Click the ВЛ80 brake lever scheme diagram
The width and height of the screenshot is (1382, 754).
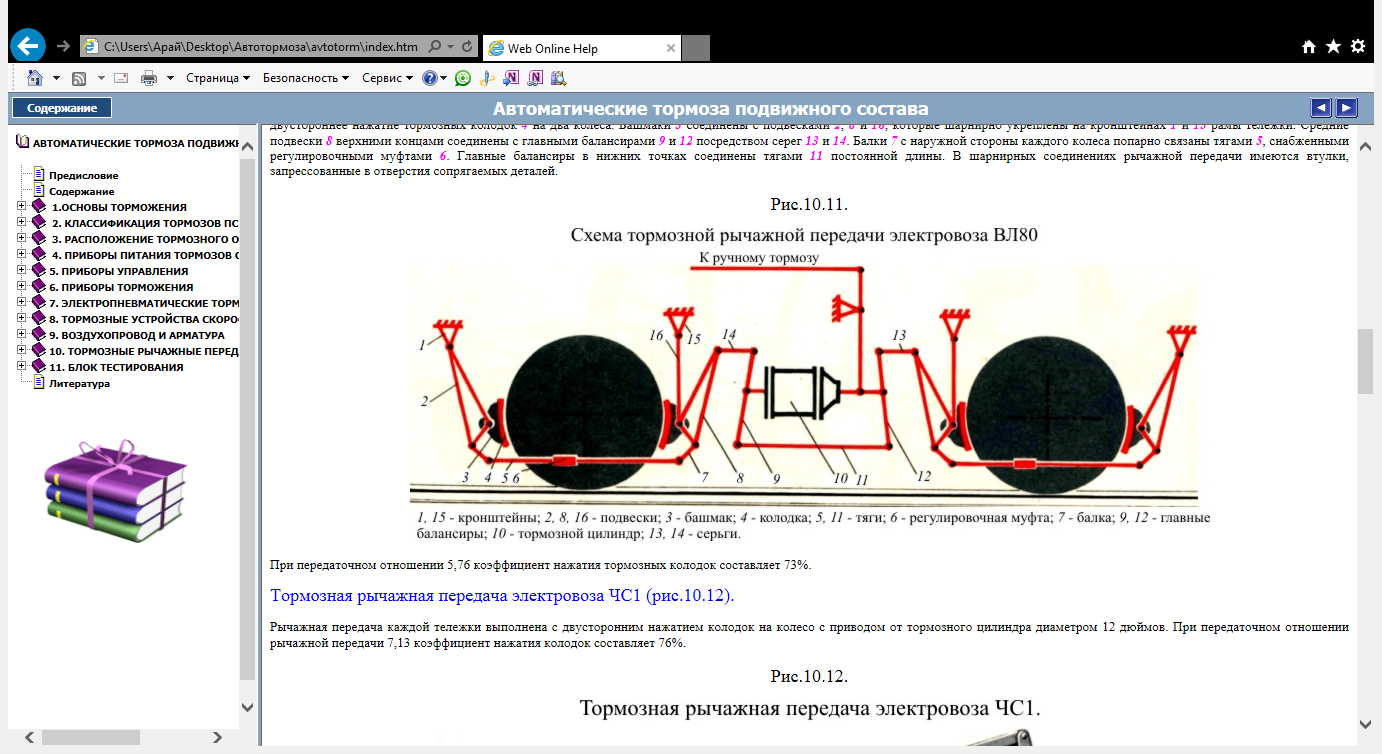(x=803, y=385)
